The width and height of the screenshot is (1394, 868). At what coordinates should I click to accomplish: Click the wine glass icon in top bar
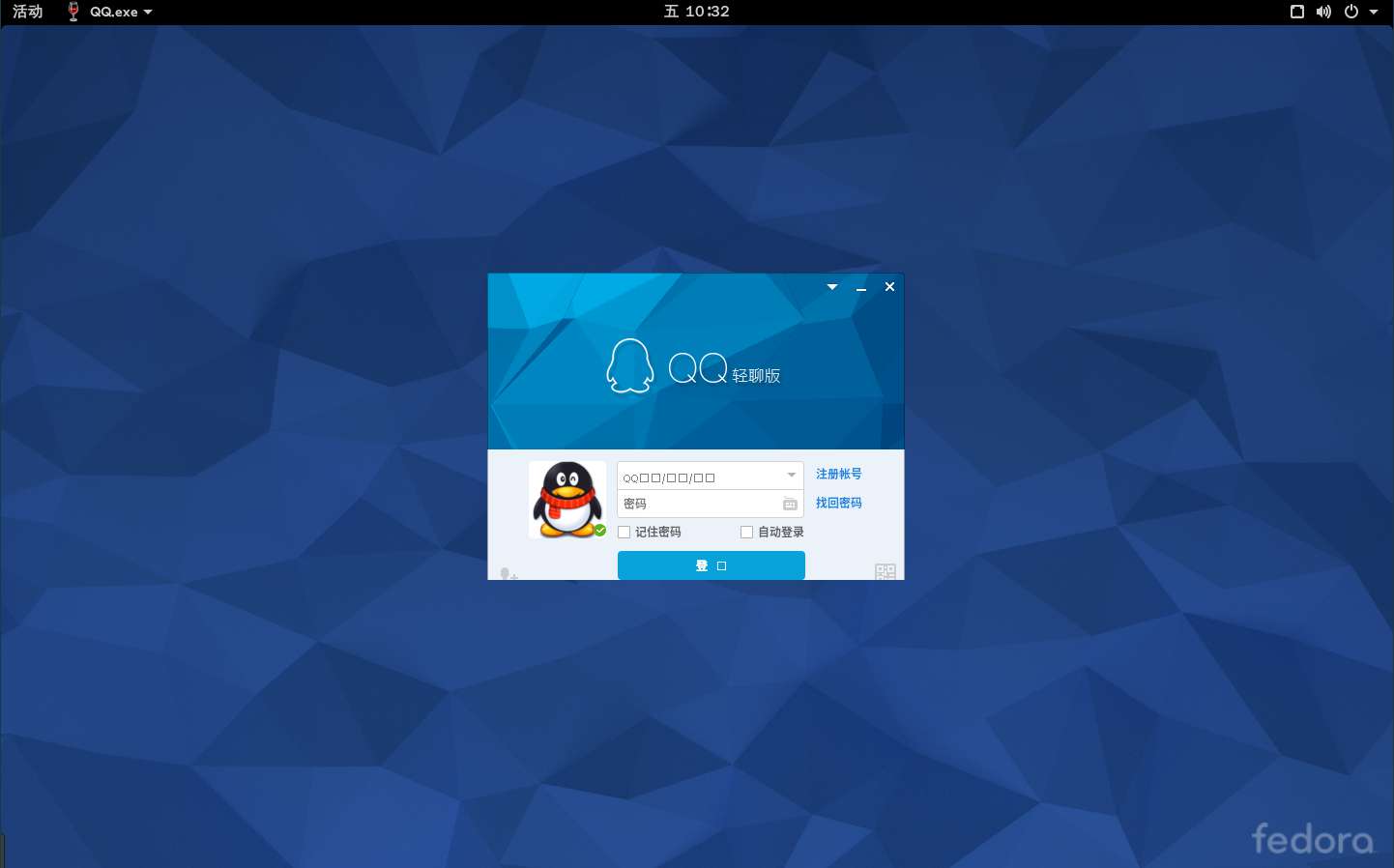pos(73,12)
